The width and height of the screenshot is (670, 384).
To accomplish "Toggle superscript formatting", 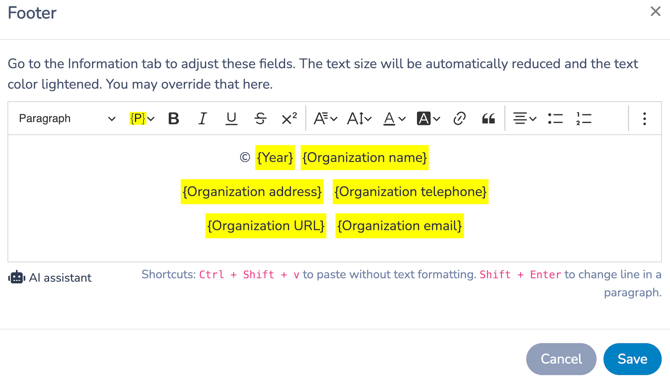I will coord(289,118).
